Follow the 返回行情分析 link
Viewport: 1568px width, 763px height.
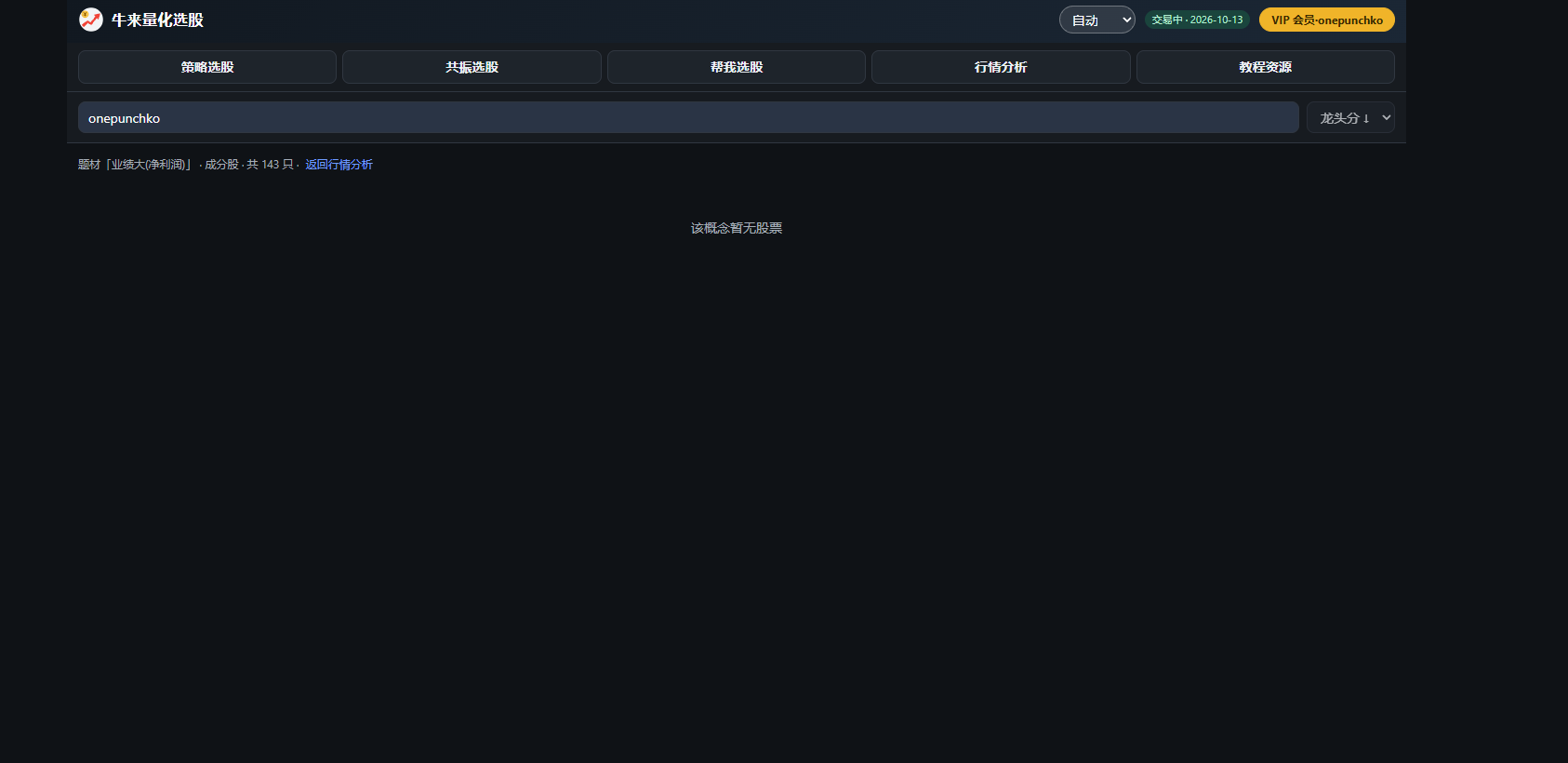339,165
